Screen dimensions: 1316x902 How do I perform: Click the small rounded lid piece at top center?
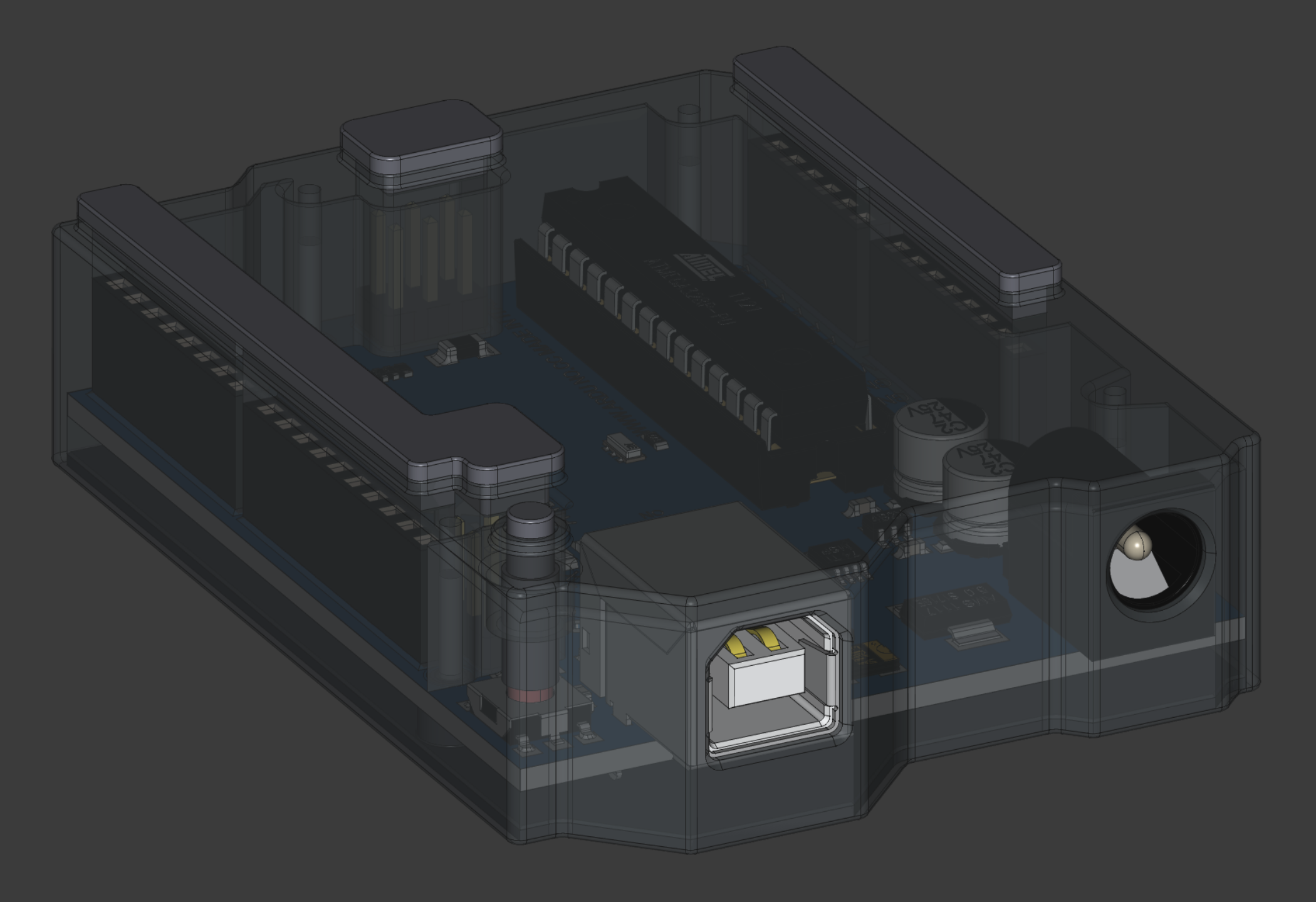point(420,144)
